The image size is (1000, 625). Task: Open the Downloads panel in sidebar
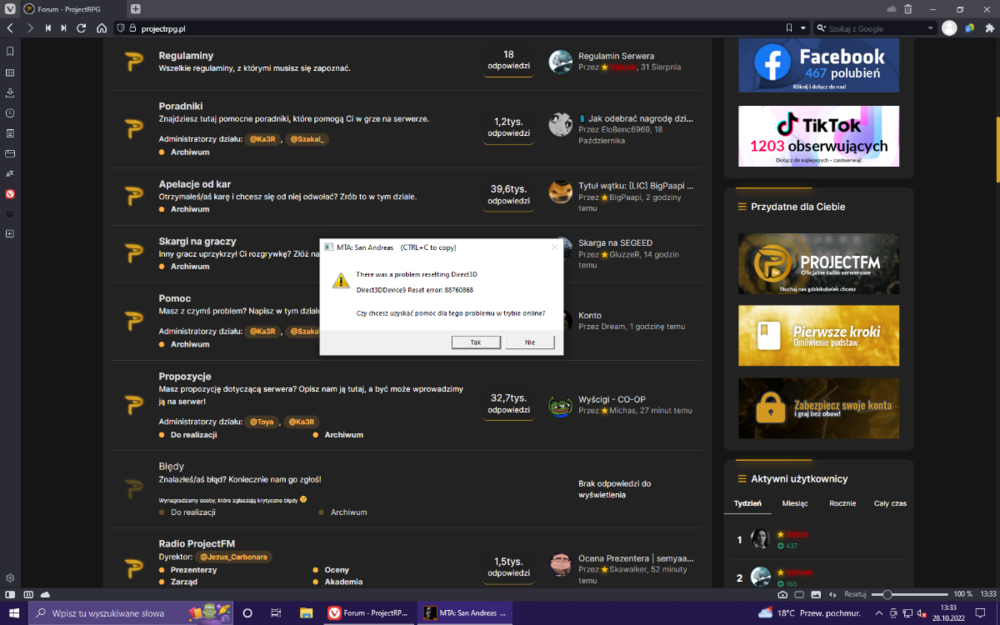click(x=10, y=92)
